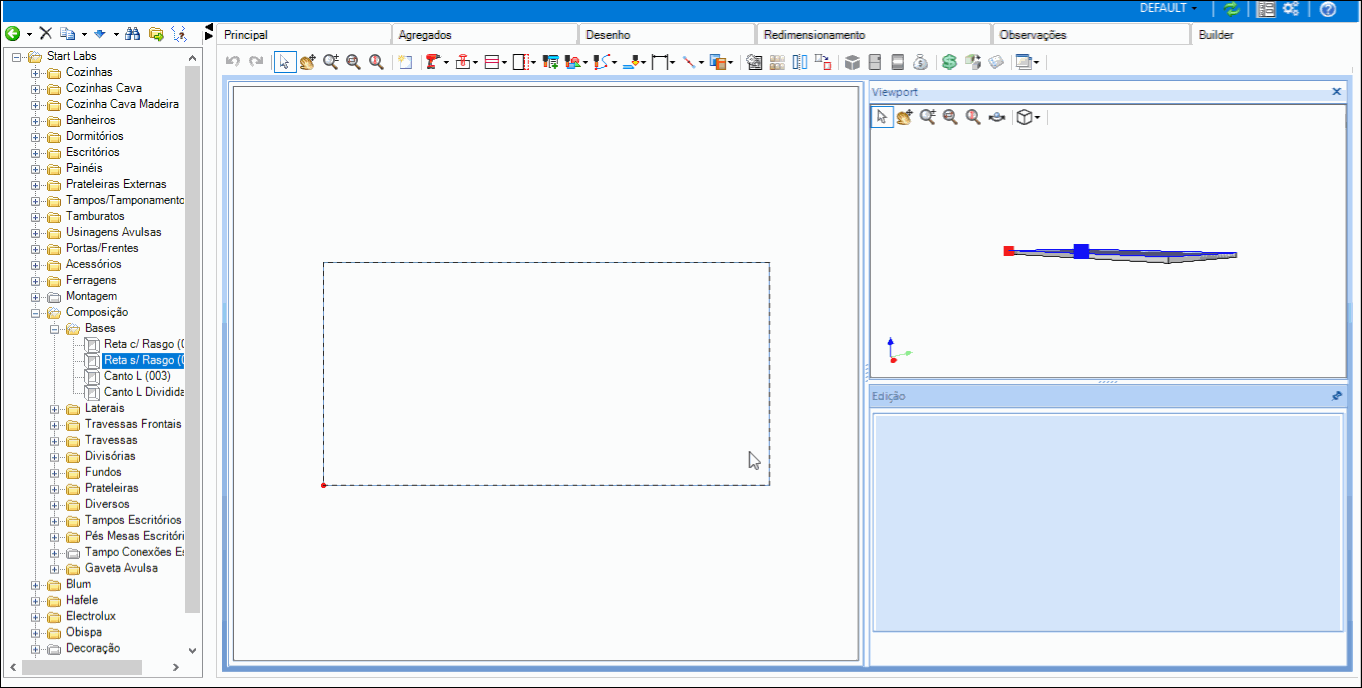The width and height of the screenshot is (1362, 688).
Task: Click the gray 3D box icon
Action: point(852,62)
